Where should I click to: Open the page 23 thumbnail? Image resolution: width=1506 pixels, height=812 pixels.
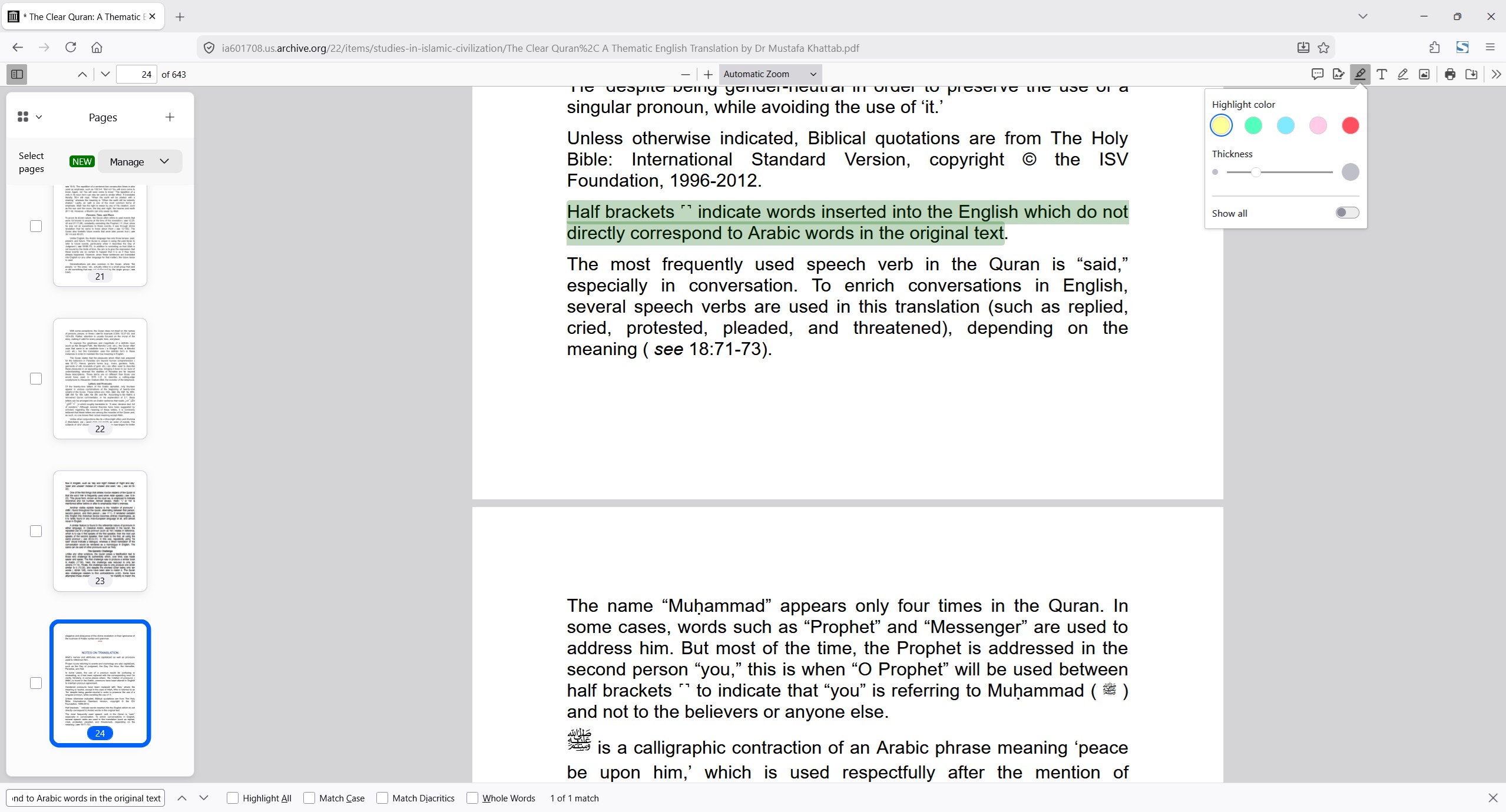(x=100, y=531)
